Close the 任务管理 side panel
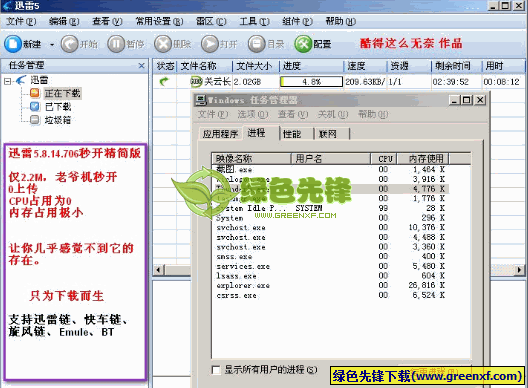The height and width of the screenshot is (388, 528). pyautogui.click(x=142, y=66)
